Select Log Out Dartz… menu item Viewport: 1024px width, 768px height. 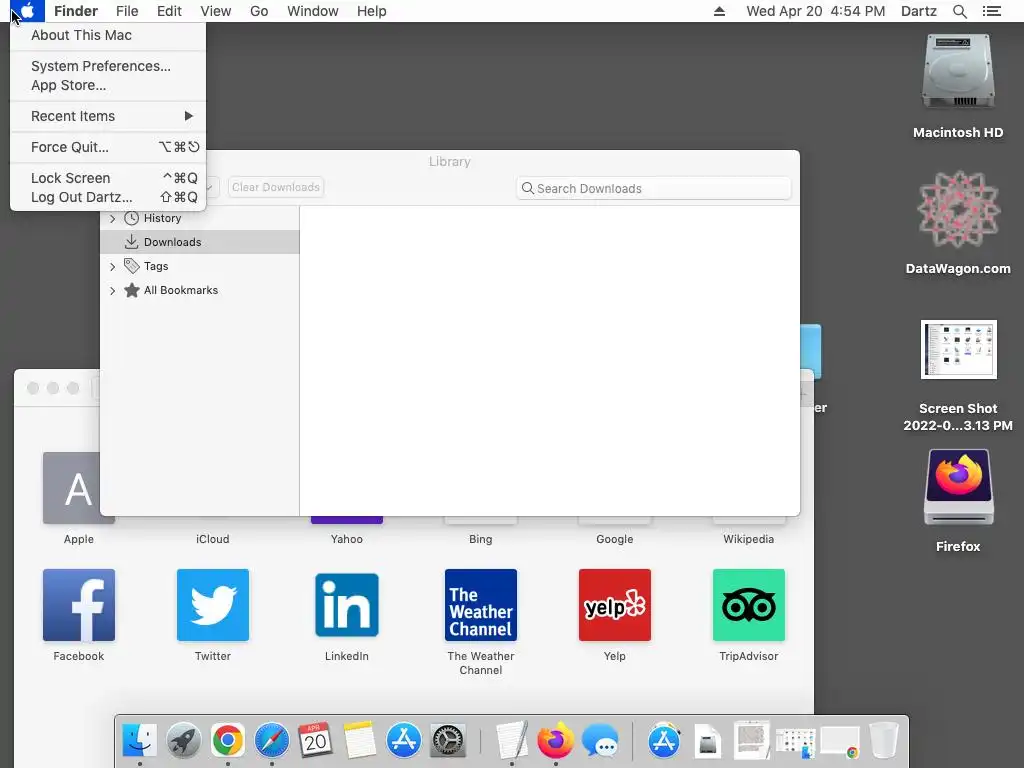(108, 197)
